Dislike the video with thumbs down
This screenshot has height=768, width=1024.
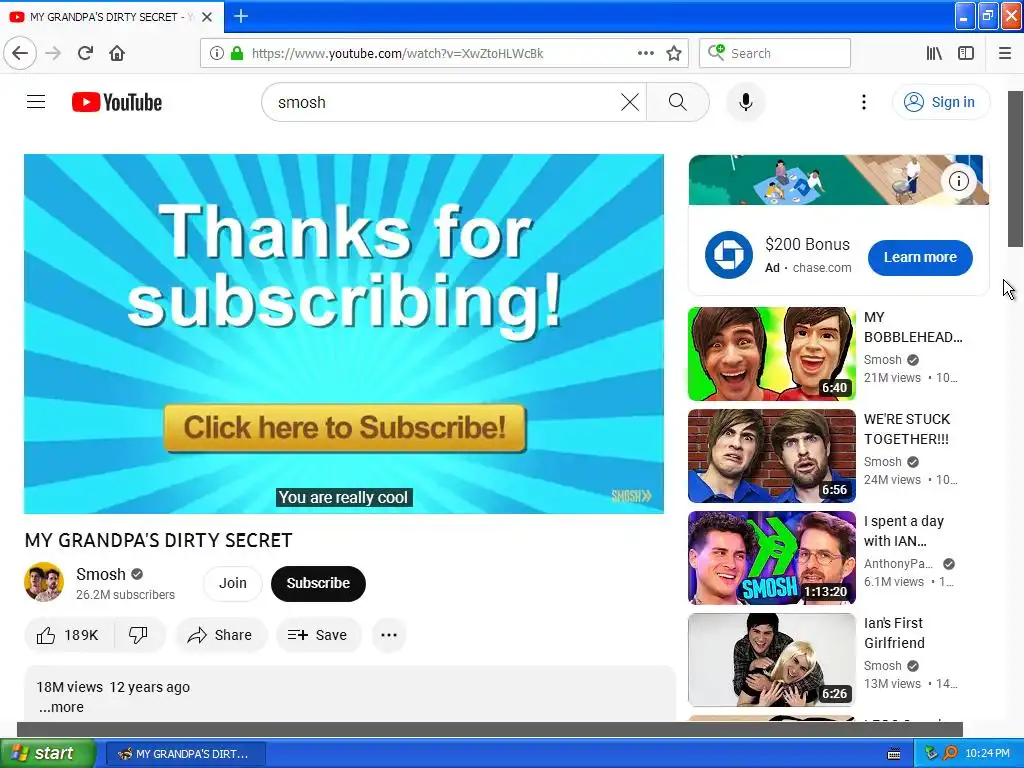tap(138, 635)
